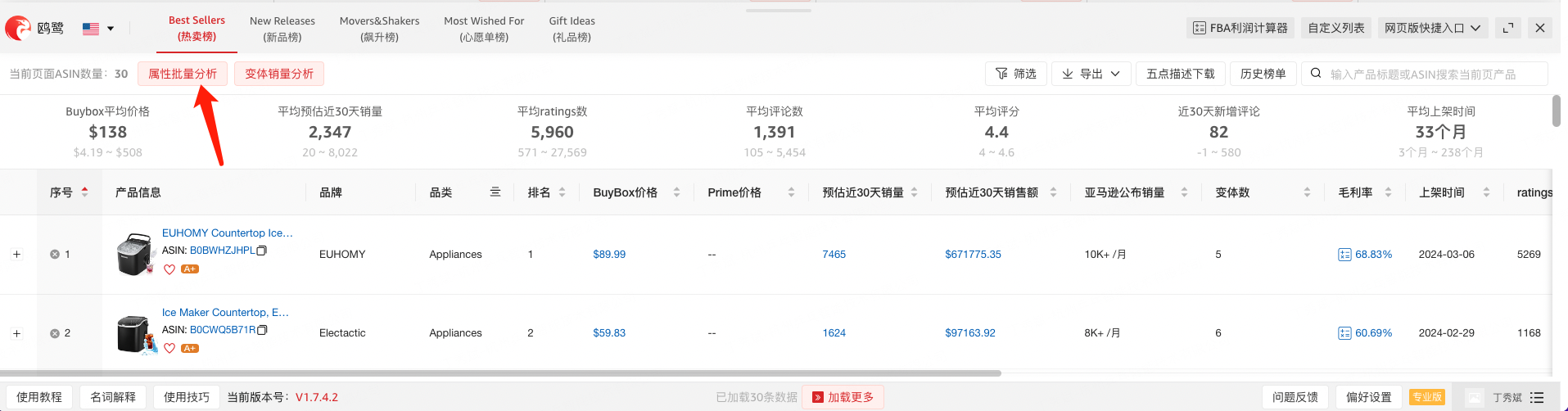The height and width of the screenshot is (411, 1568).
Task: Sort by the 序号 column arrows
Action: coord(84,192)
